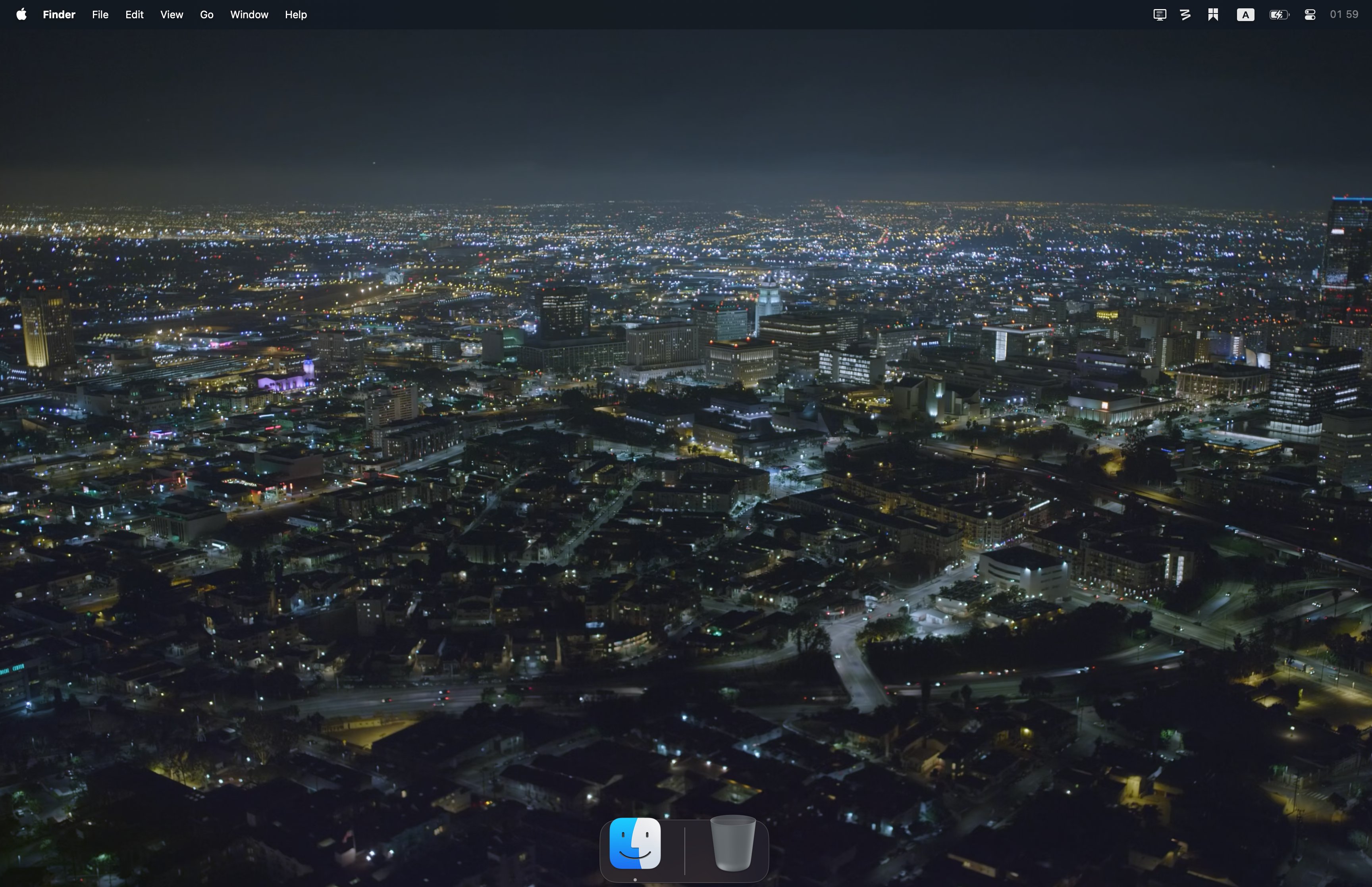Open the Help menu
This screenshot has width=1372, height=887.
tap(295, 14)
